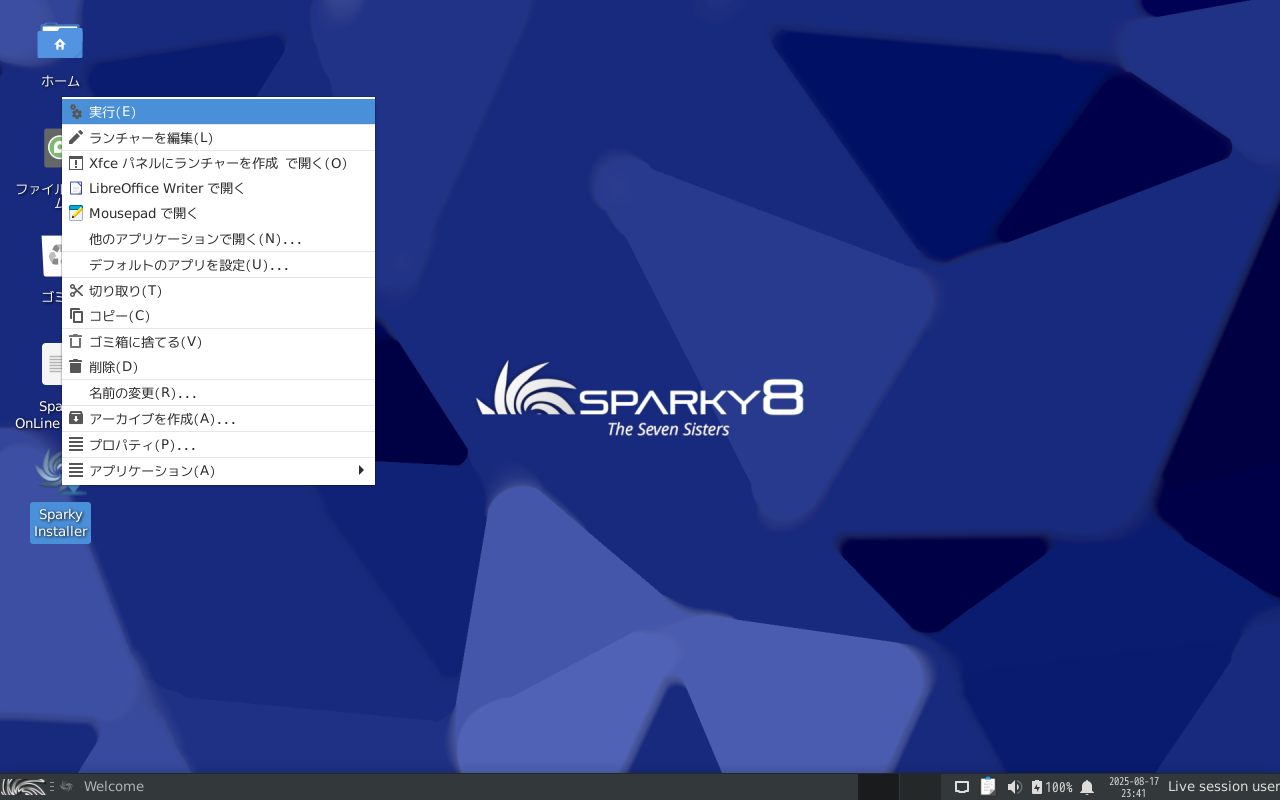This screenshot has width=1280, height=800.
Task: Open プロパティ(P)... from the context menu
Action: 218,445
